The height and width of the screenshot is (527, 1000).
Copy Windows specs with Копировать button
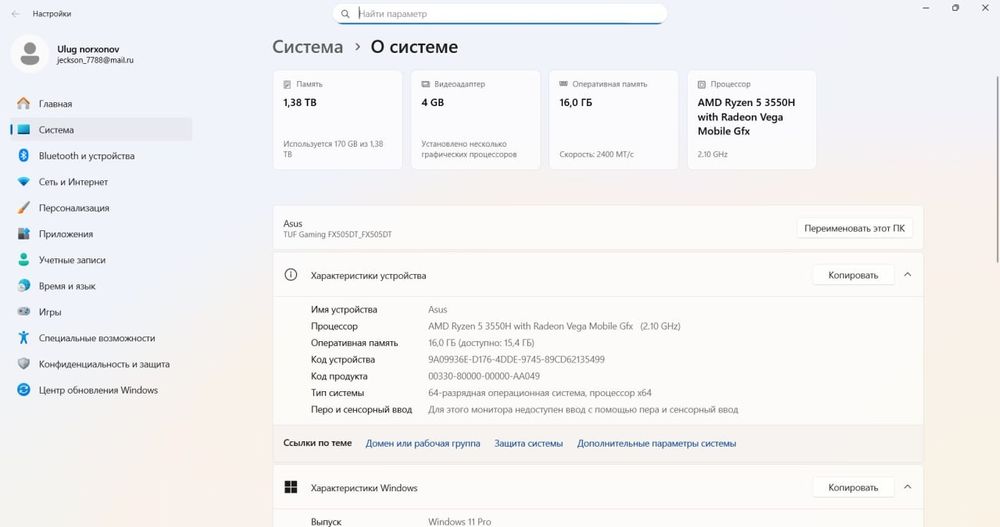(853, 487)
